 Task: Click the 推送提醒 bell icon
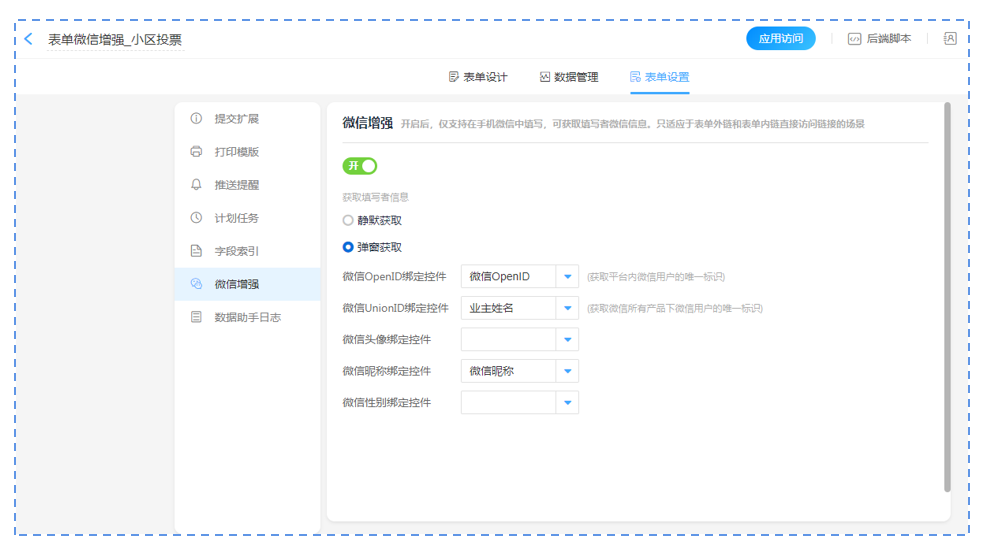[196, 185]
